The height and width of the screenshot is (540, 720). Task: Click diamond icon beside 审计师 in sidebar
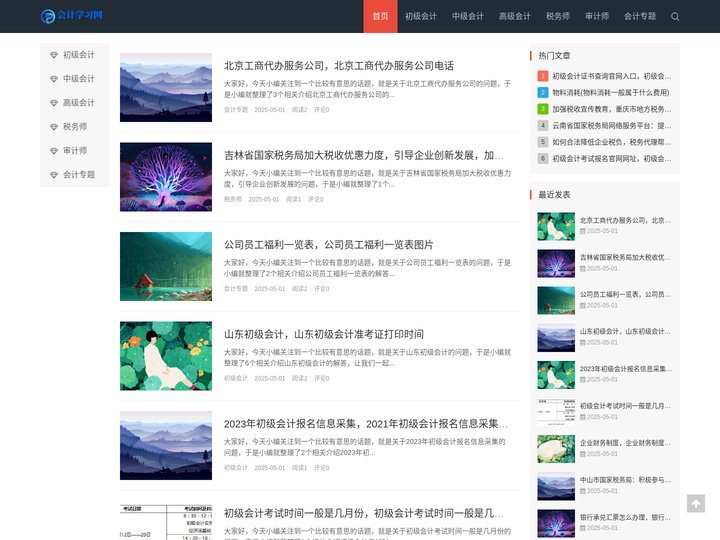(x=54, y=151)
